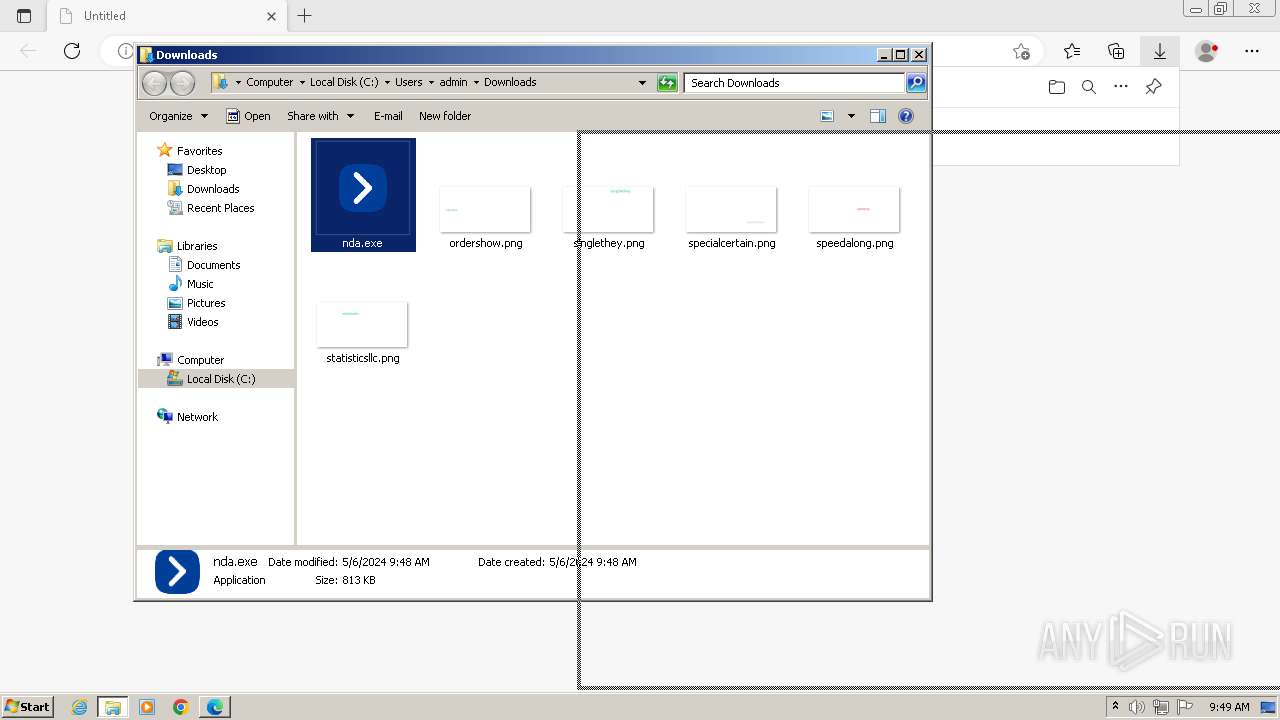Click Local Disk (C:) breadcrumb
Viewport: 1280px width, 720px height.
click(x=344, y=83)
